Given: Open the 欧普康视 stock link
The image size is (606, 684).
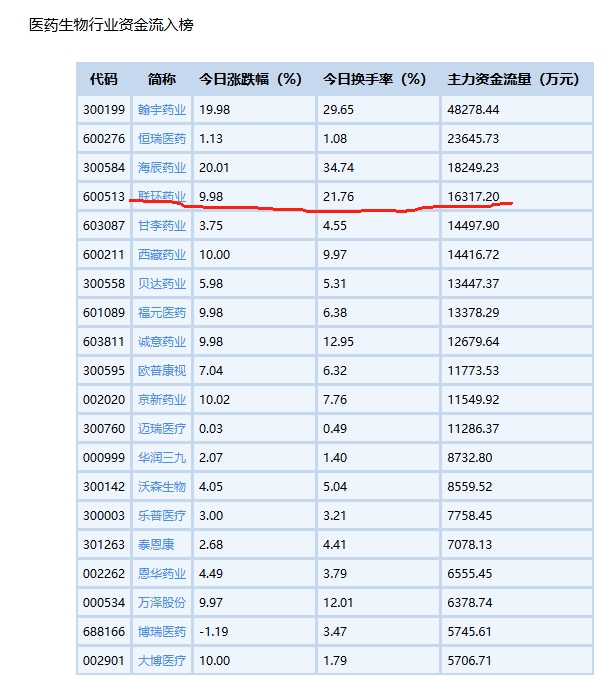Looking at the screenshot, I should 162,371.
